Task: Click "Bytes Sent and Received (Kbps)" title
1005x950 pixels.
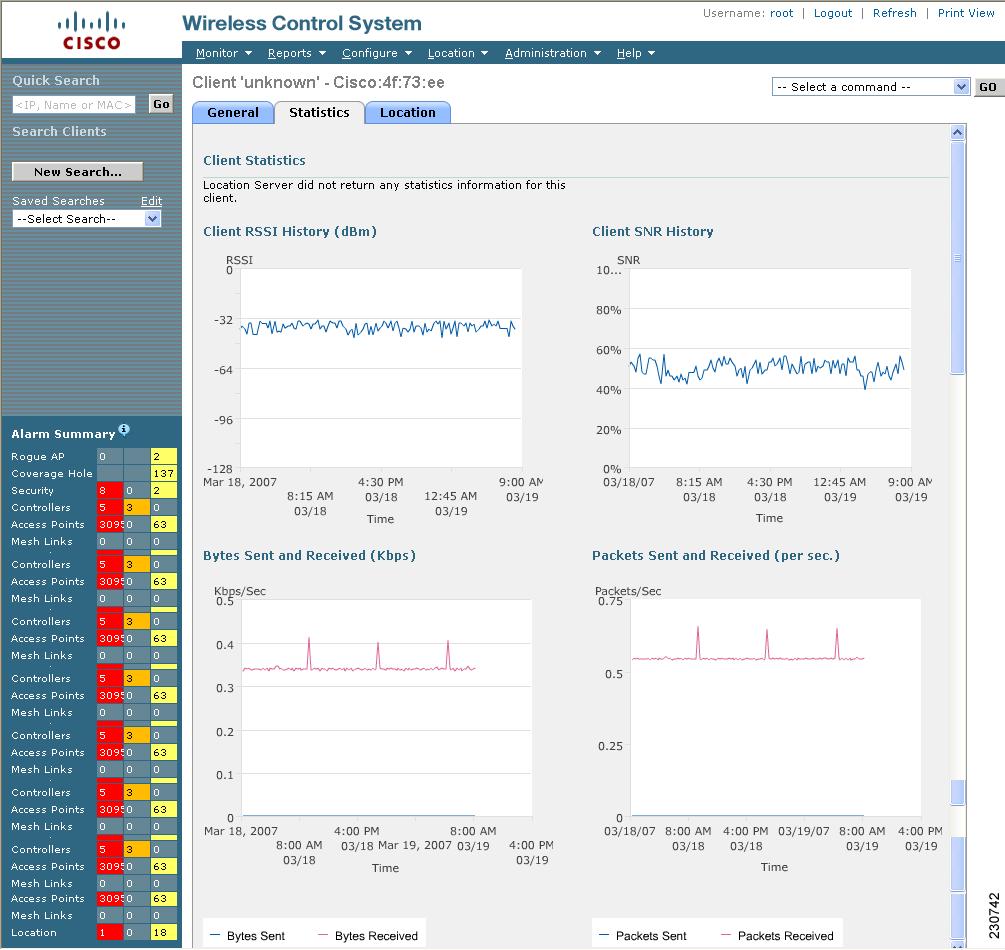Action: 310,555
